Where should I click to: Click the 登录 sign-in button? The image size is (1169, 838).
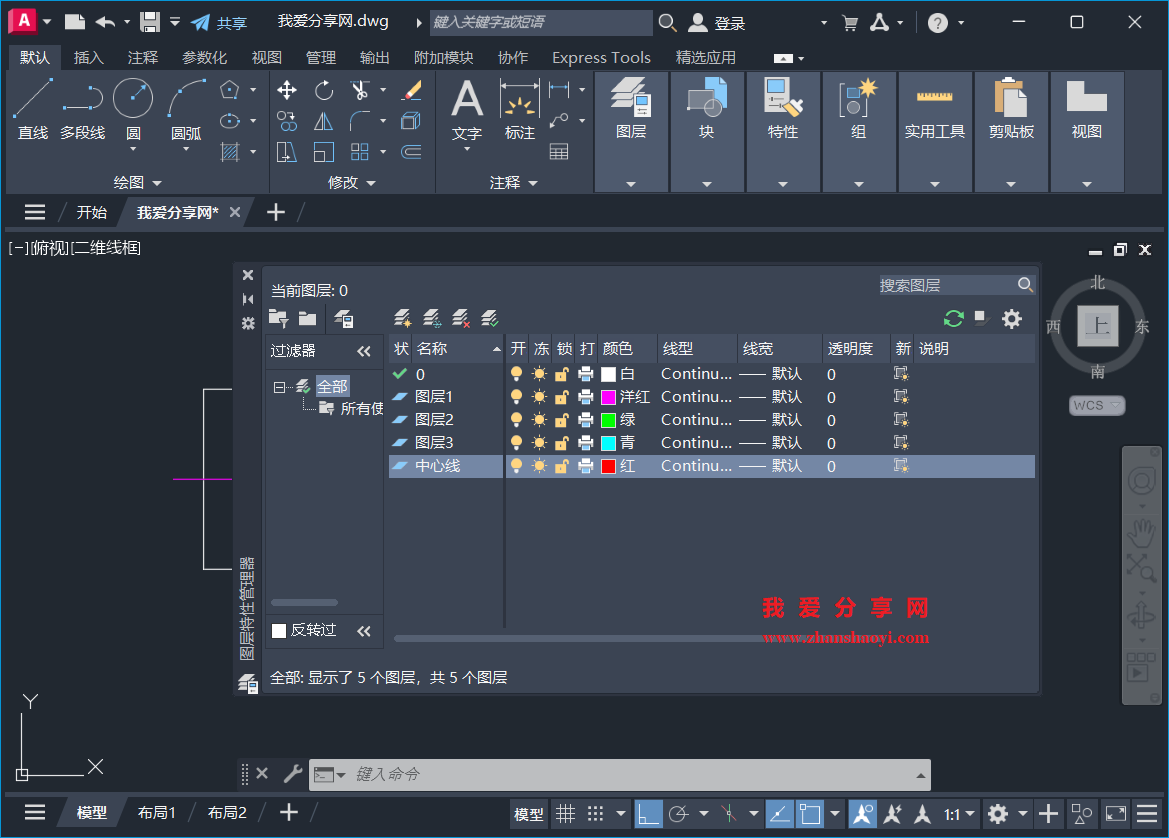[716, 23]
